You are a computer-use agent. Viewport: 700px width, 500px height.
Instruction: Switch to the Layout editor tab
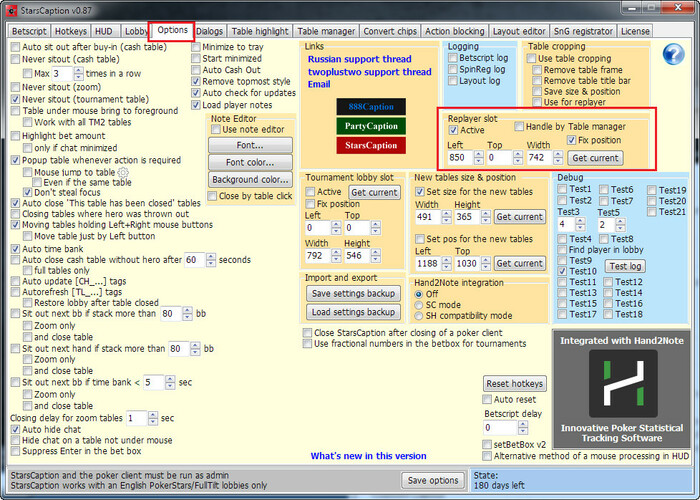tap(519, 31)
